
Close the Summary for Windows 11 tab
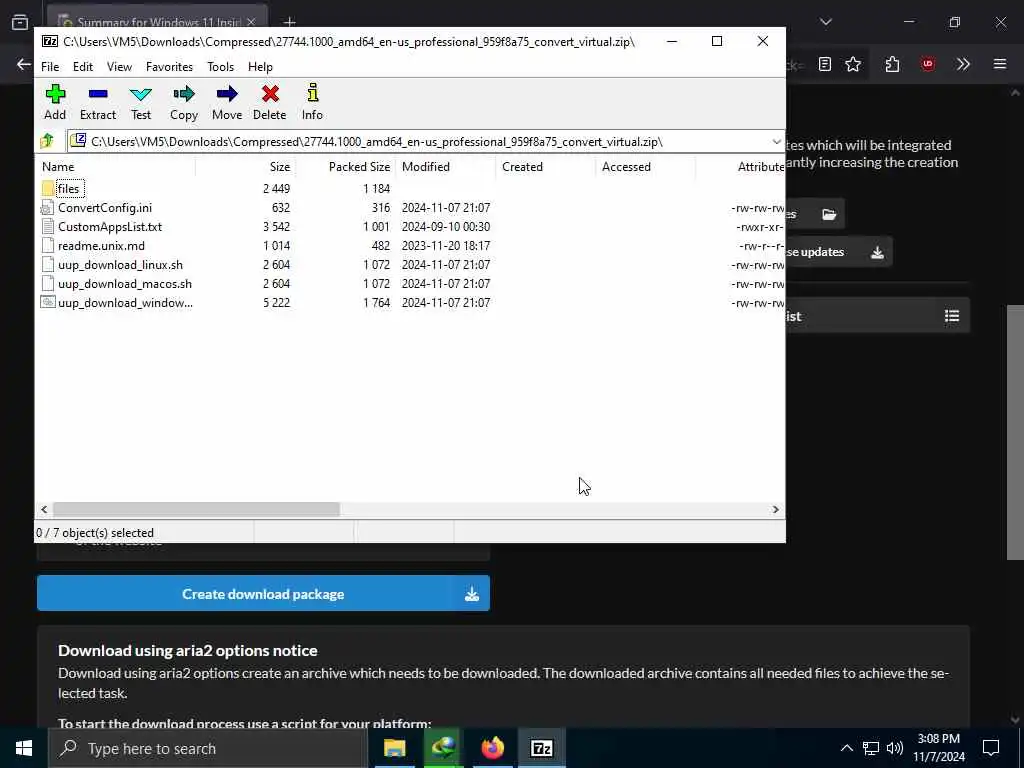point(251,22)
